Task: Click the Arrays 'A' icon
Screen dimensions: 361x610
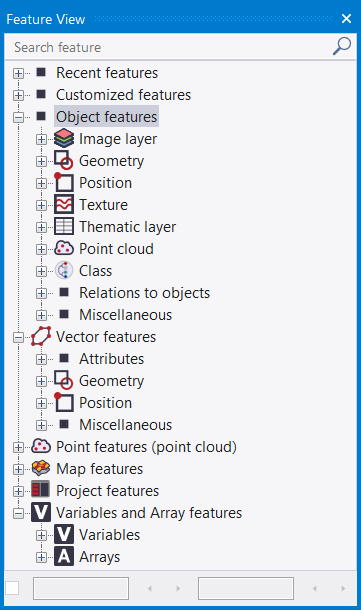Action: [x=64, y=556]
